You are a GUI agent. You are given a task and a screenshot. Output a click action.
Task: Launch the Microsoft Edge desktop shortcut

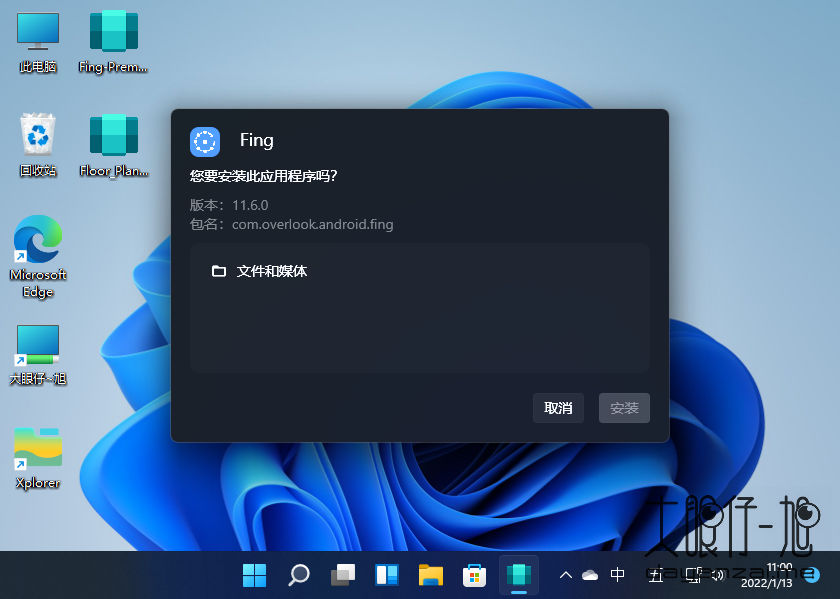pyautogui.click(x=38, y=257)
